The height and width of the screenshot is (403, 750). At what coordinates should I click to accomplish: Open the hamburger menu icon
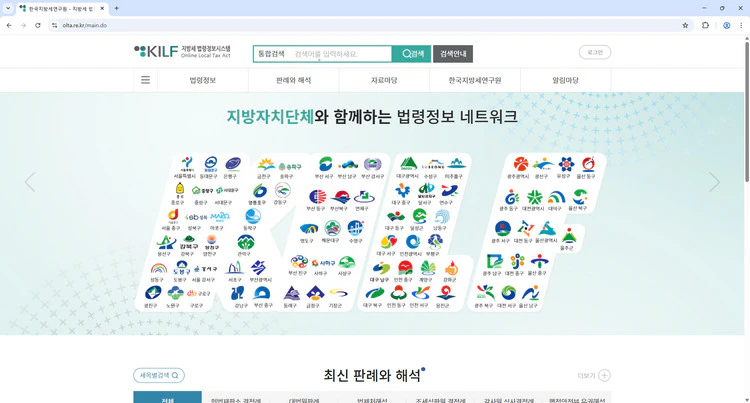point(145,80)
